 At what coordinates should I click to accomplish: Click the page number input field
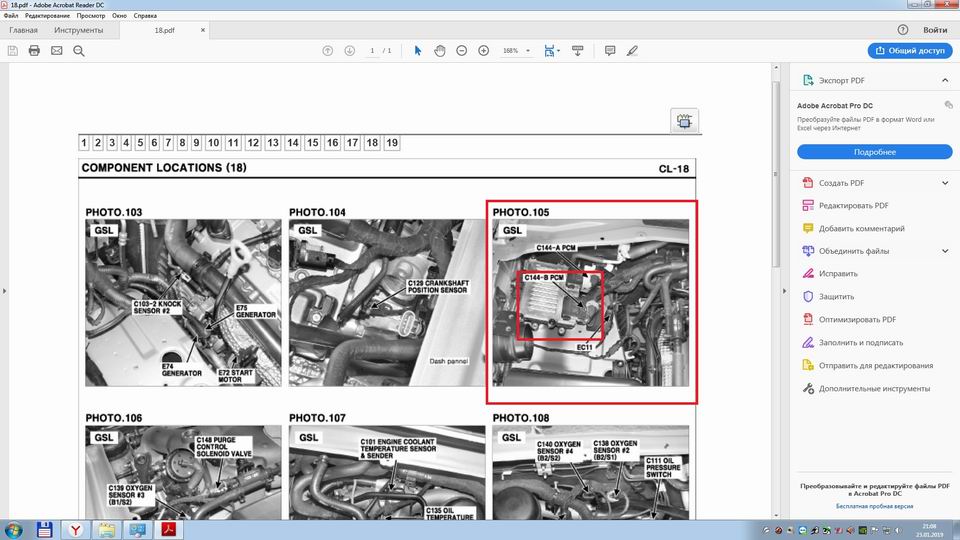(372, 51)
